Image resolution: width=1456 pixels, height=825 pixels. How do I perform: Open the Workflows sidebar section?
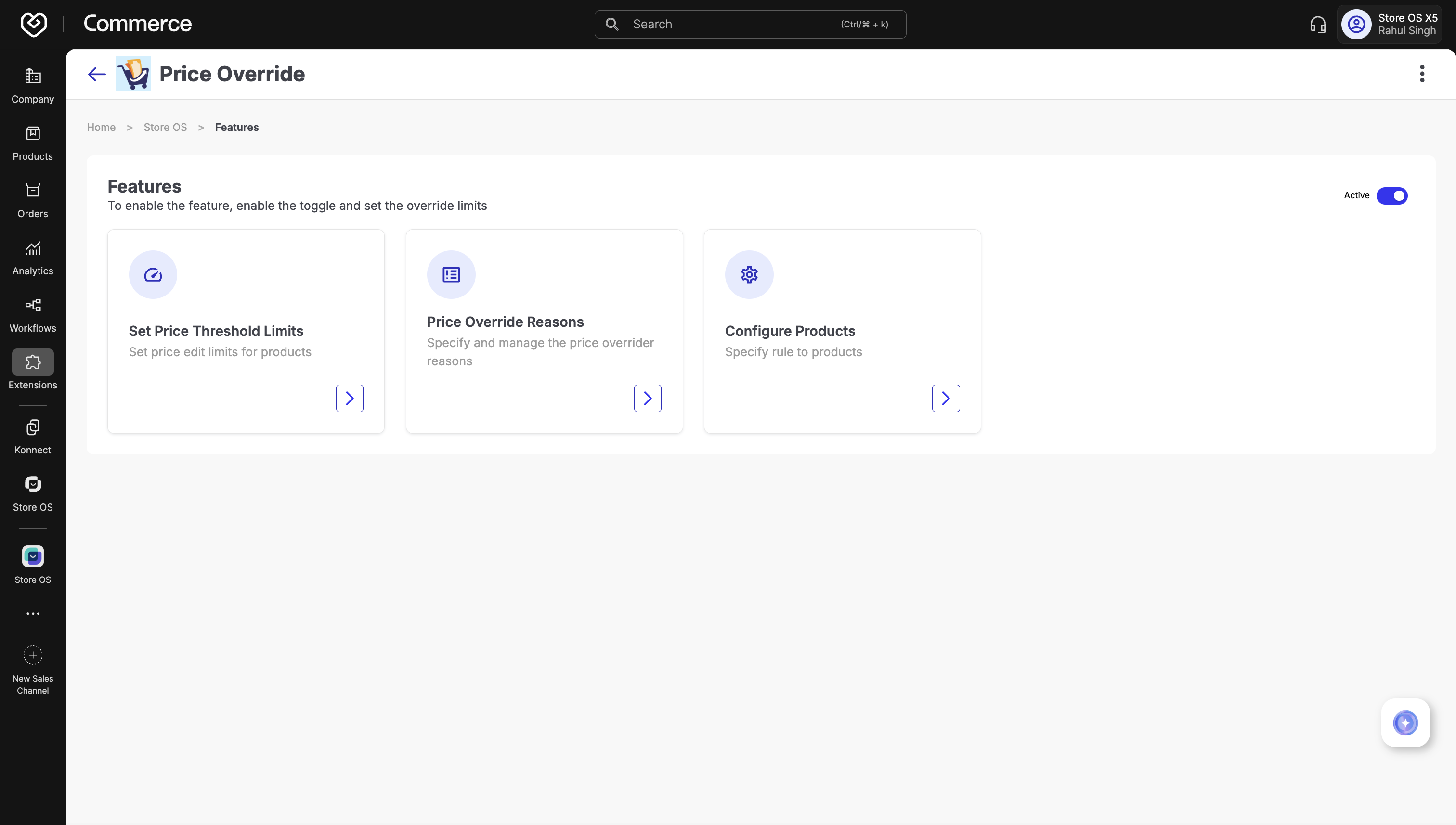click(33, 315)
